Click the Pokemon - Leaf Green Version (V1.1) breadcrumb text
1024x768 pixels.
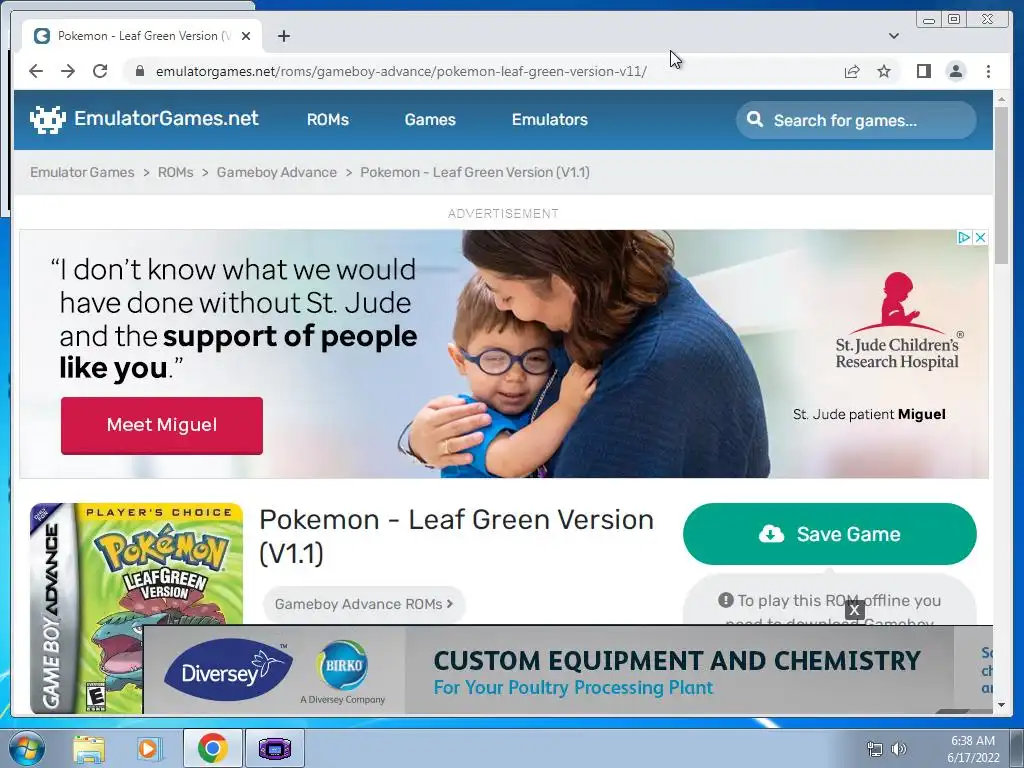point(475,172)
